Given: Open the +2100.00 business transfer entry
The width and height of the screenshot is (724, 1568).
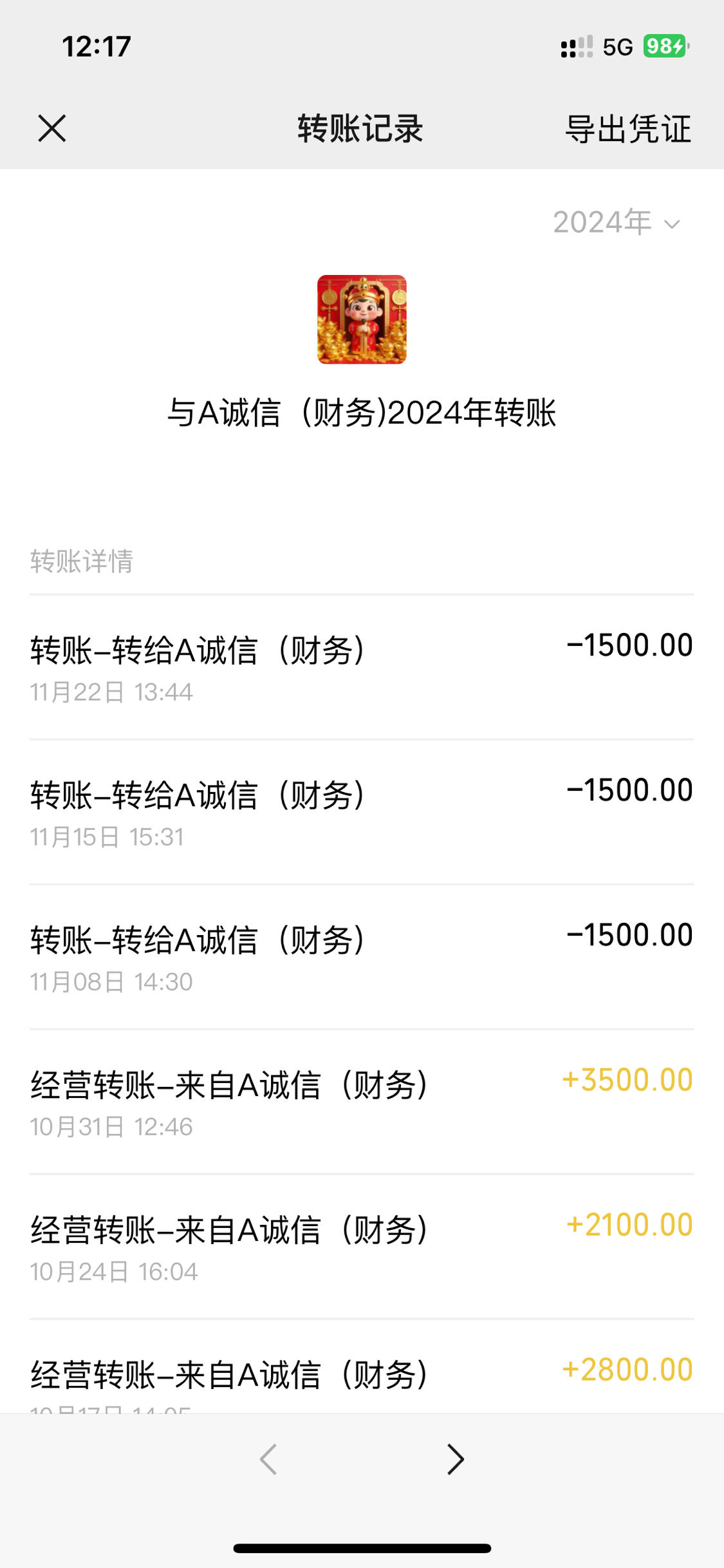Looking at the screenshot, I should pyautogui.click(x=362, y=1247).
